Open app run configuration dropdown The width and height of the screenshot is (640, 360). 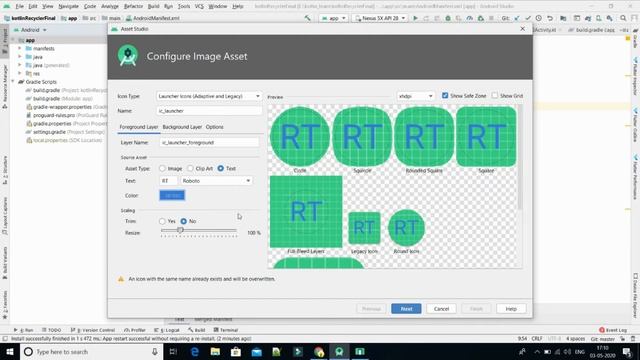pyautogui.click(x=333, y=18)
